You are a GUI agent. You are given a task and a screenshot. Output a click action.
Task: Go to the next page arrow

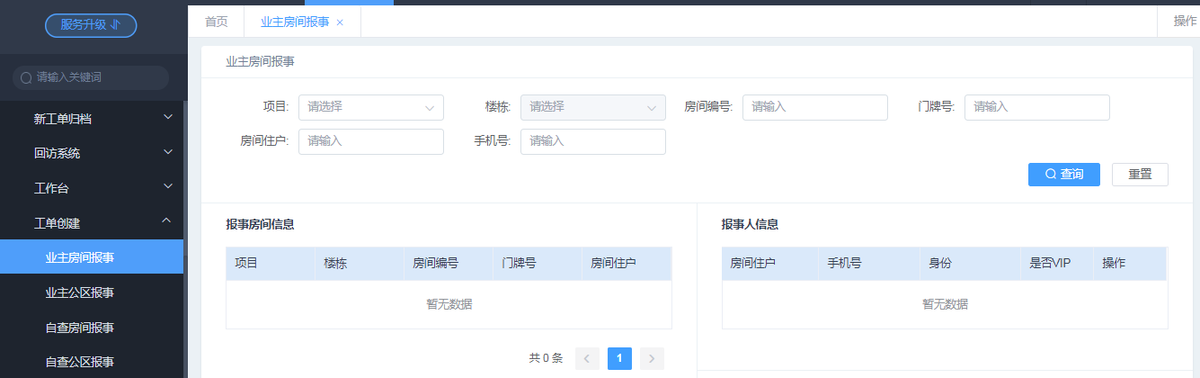point(652,358)
